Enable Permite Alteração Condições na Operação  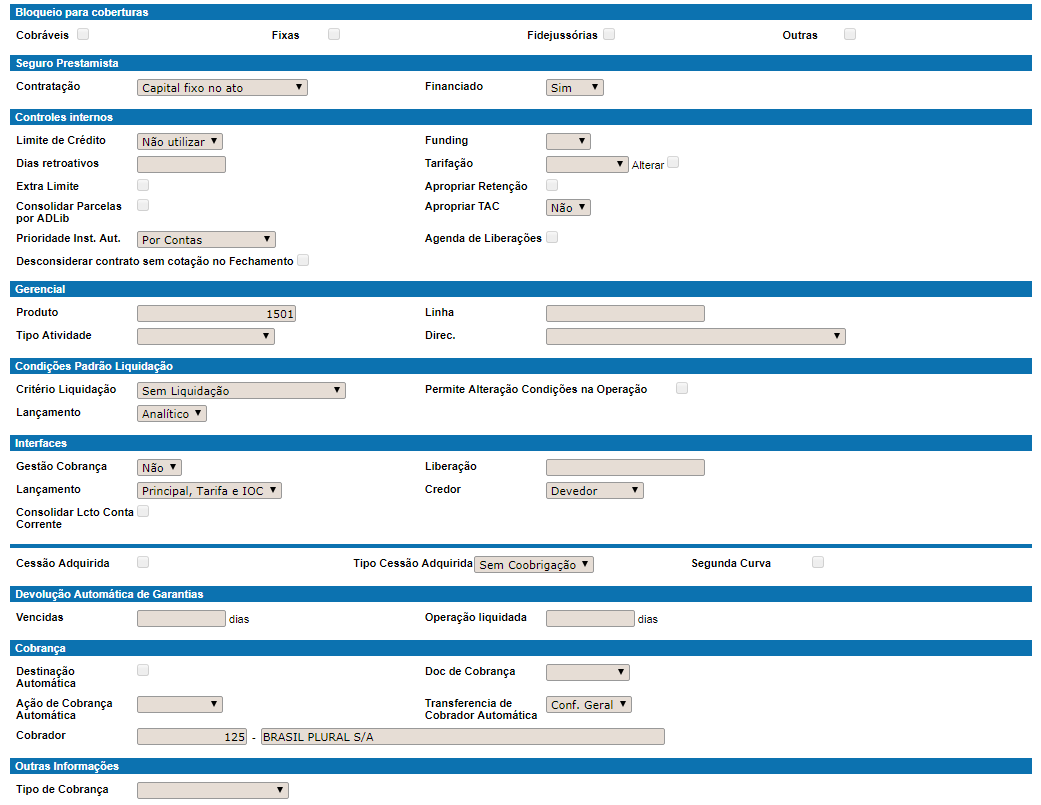[682, 388]
